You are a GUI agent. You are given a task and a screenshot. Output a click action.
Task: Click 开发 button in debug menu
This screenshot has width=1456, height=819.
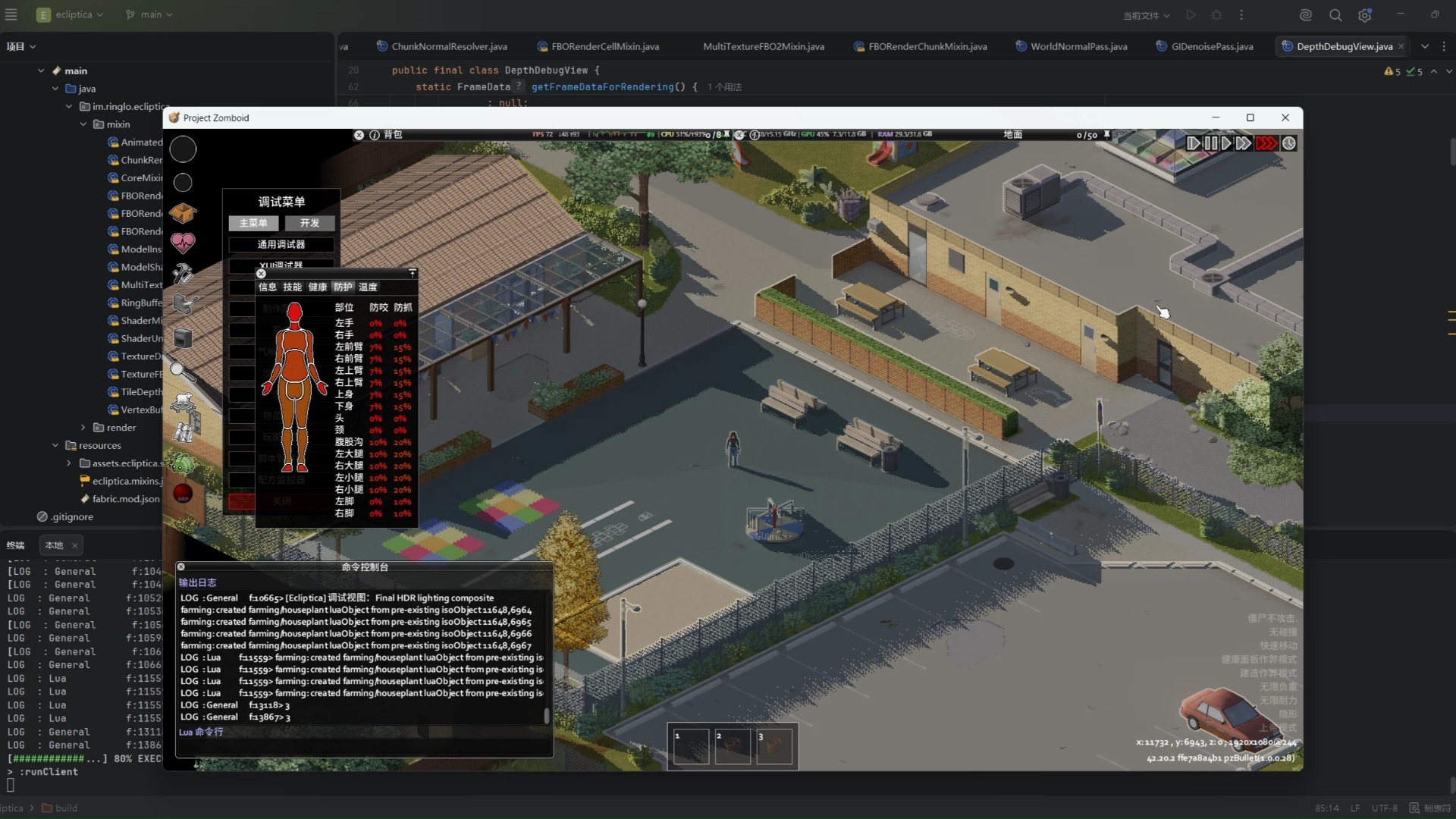(309, 223)
